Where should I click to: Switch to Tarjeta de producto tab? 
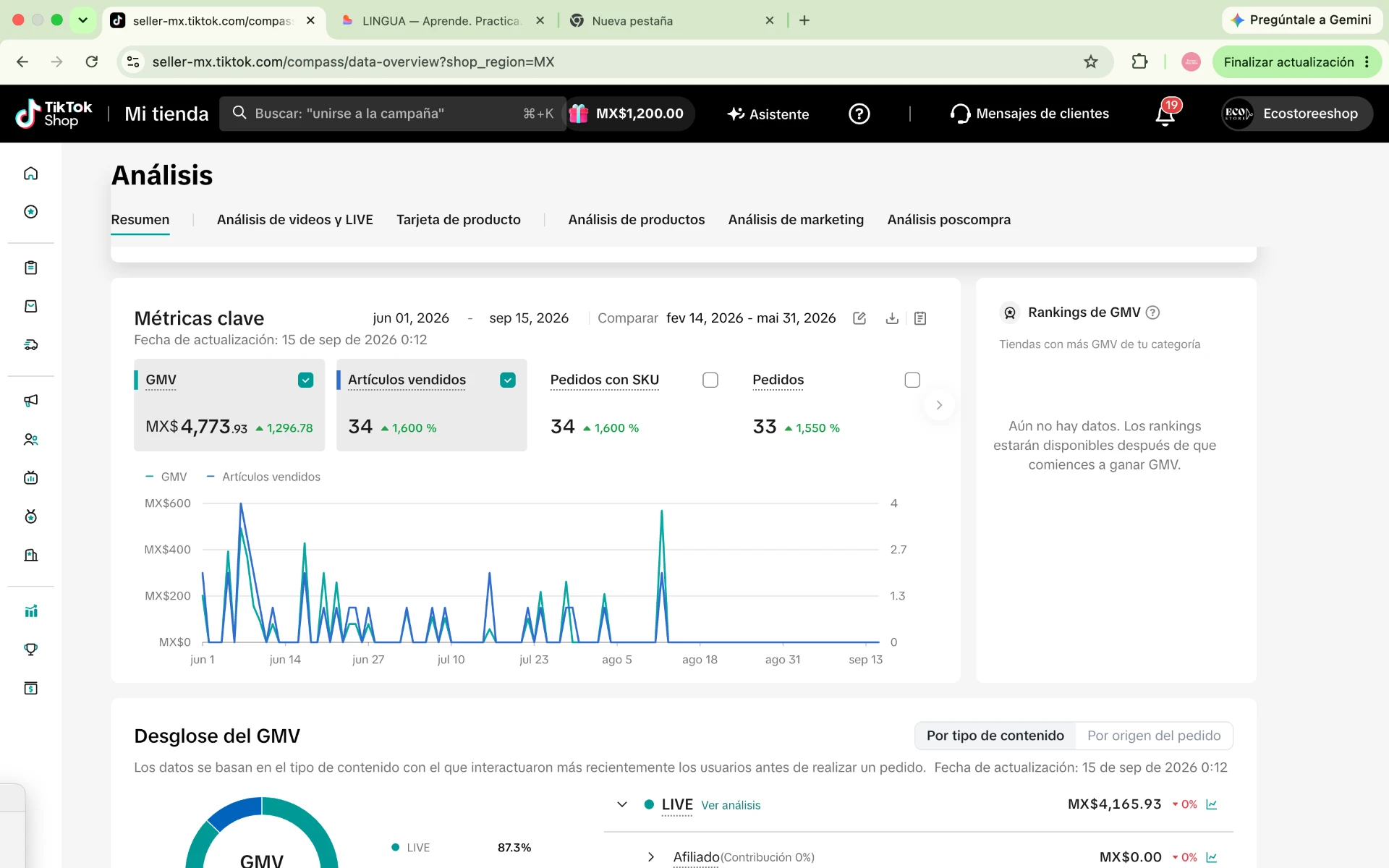(459, 220)
